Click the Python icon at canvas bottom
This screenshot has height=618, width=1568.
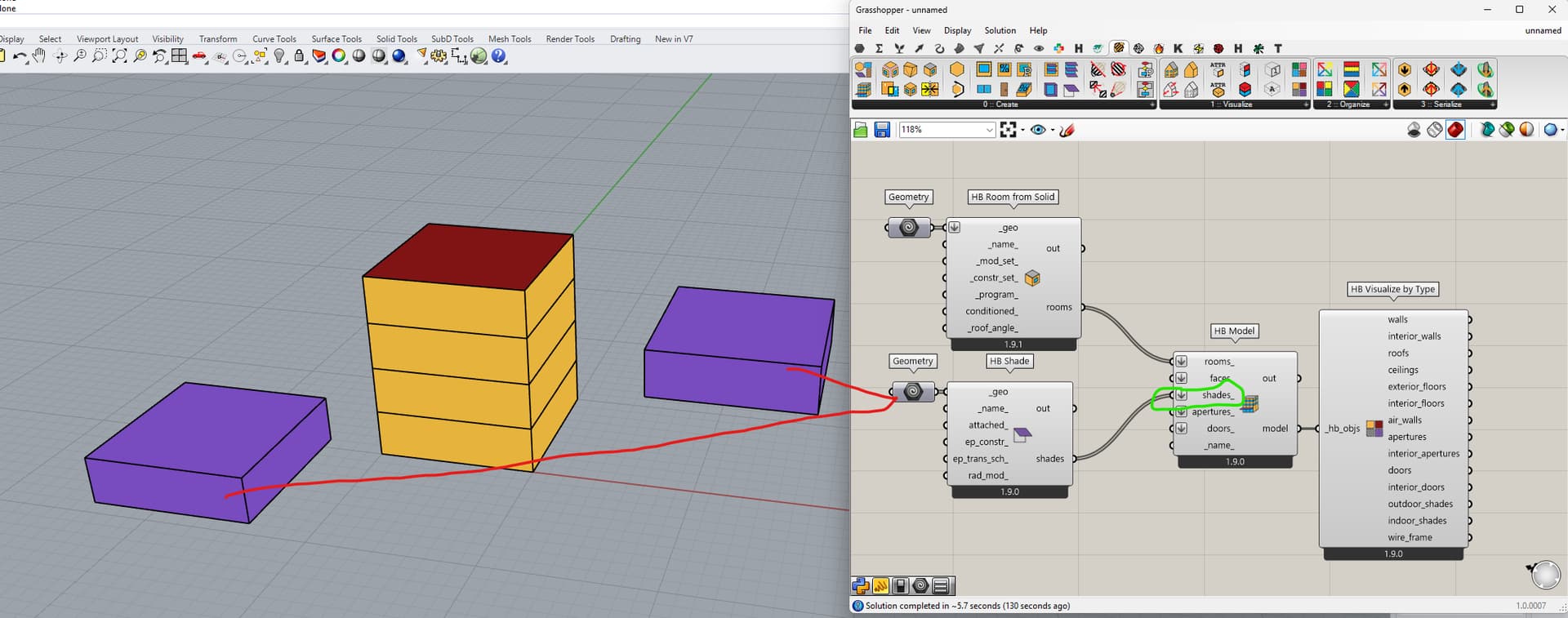pos(860,585)
